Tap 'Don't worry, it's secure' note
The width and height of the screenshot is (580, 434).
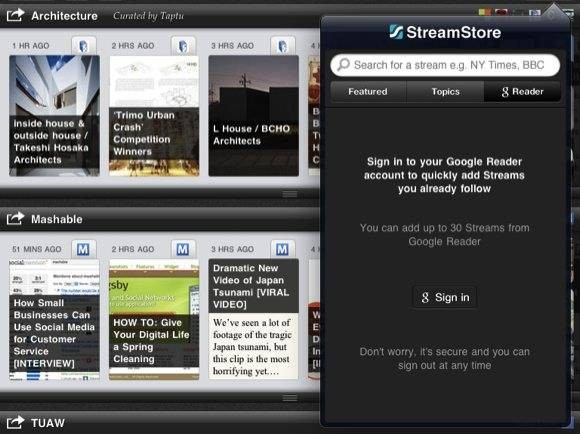445,359
